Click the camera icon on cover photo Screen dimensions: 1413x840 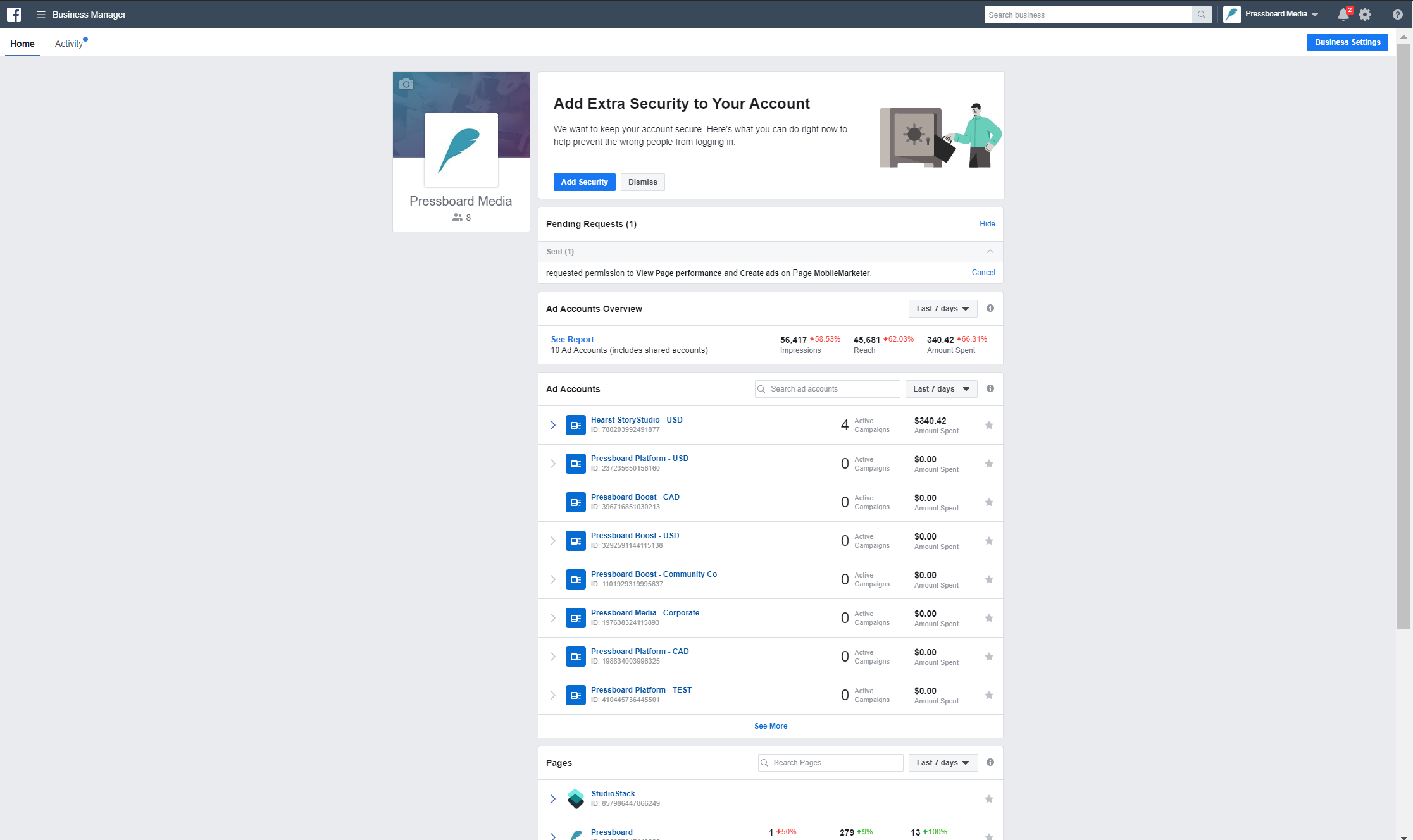(x=406, y=83)
